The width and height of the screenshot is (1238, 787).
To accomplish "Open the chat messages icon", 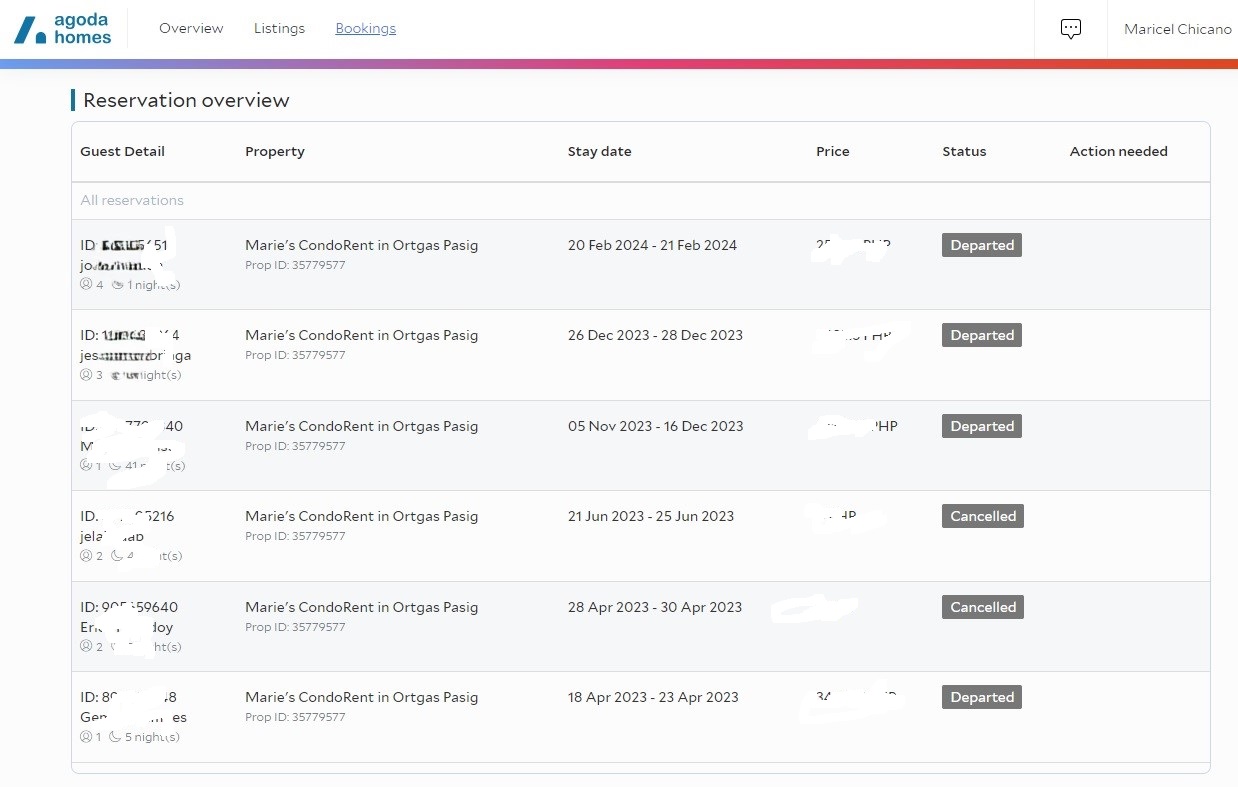I will tap(1071, 29).
